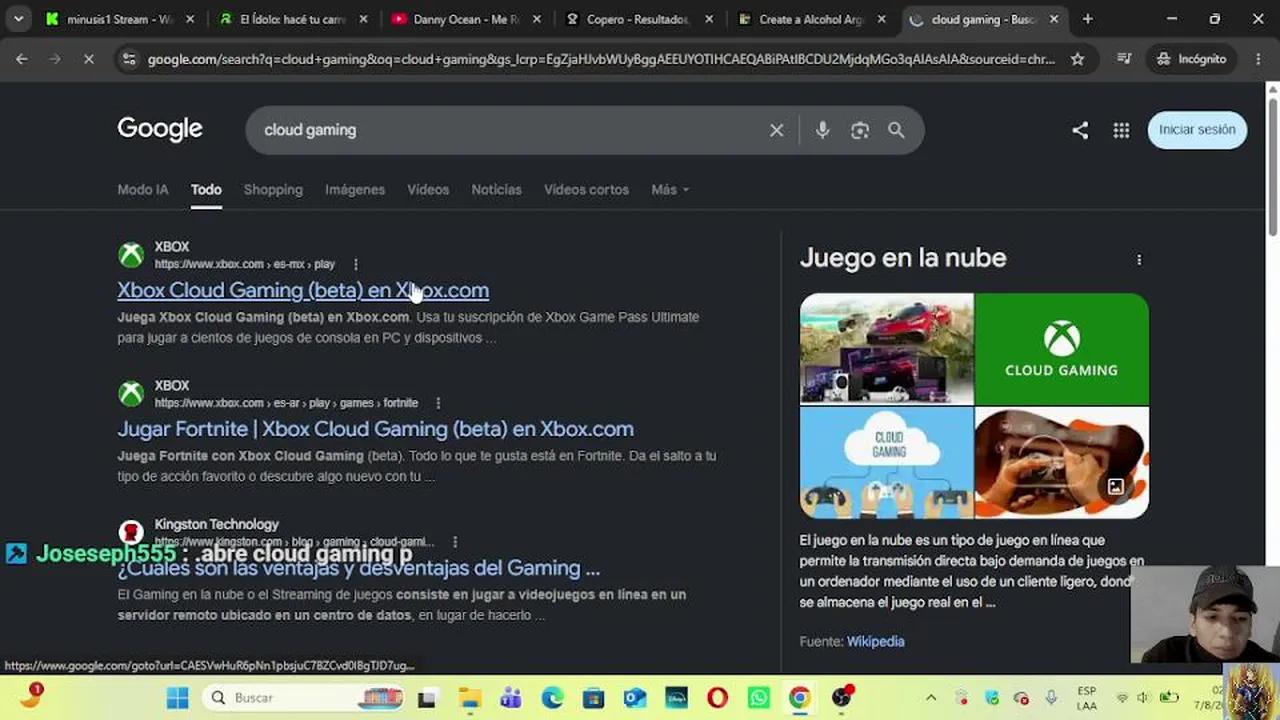Switch to the Copero - Resultados tab
1280x720 pixels.
[x=637, y=19]
